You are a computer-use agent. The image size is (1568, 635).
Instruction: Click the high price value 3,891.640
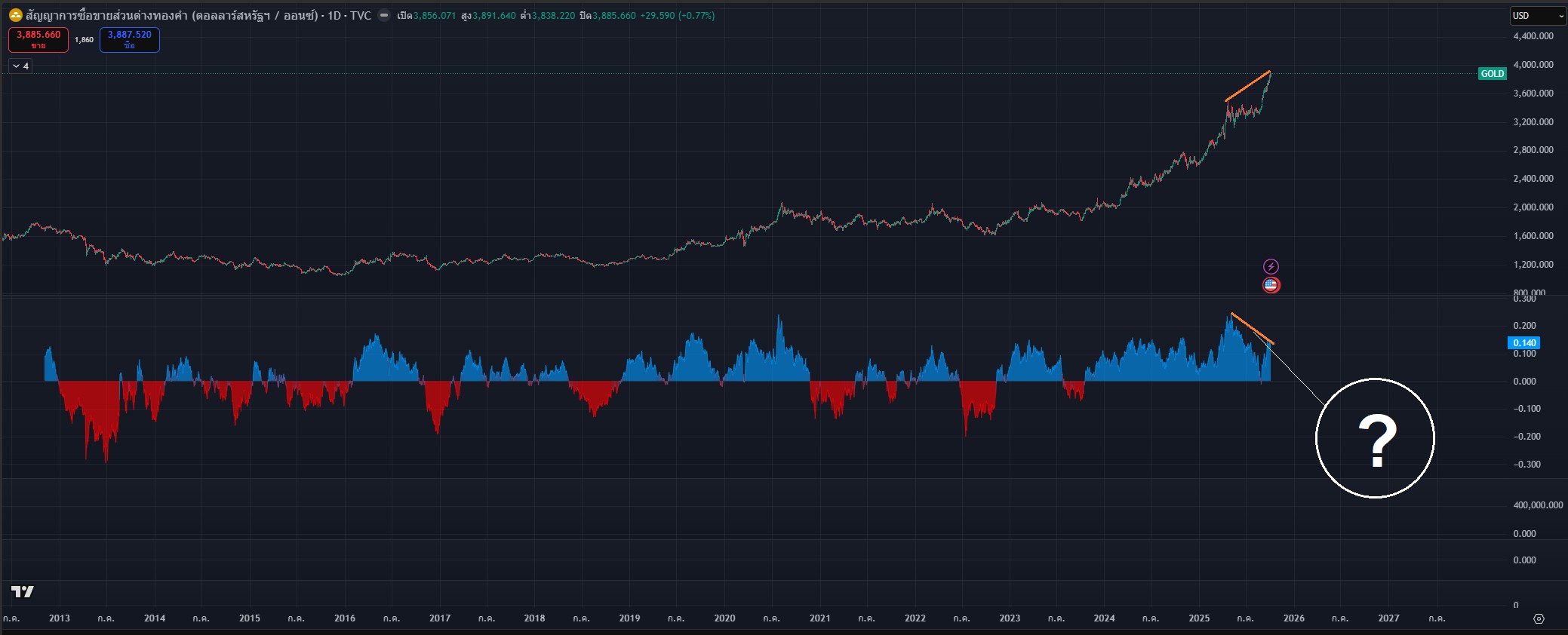coord(494,15)
